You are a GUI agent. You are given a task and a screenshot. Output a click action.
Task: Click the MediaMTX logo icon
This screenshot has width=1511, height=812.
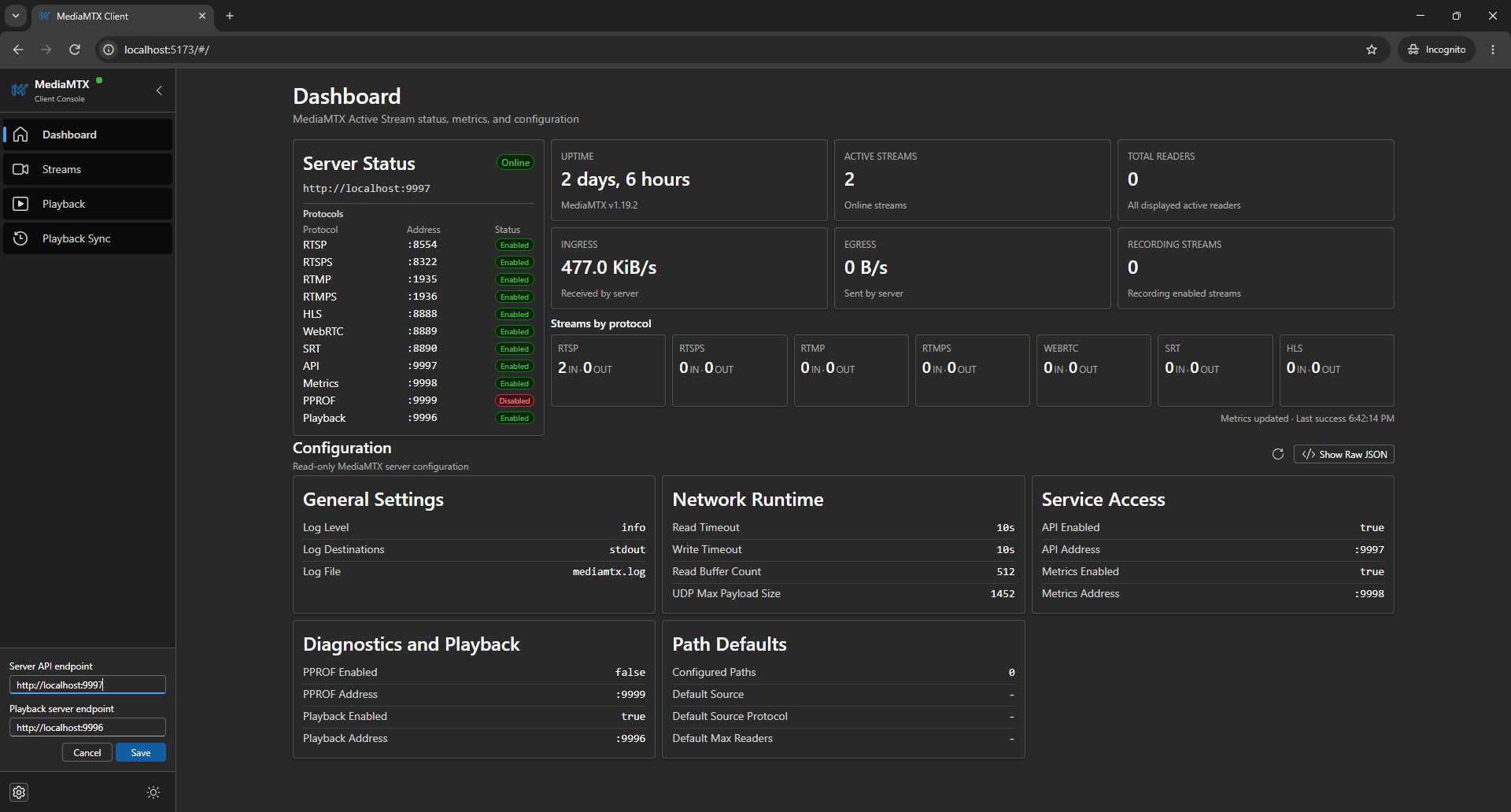point(20,90)
